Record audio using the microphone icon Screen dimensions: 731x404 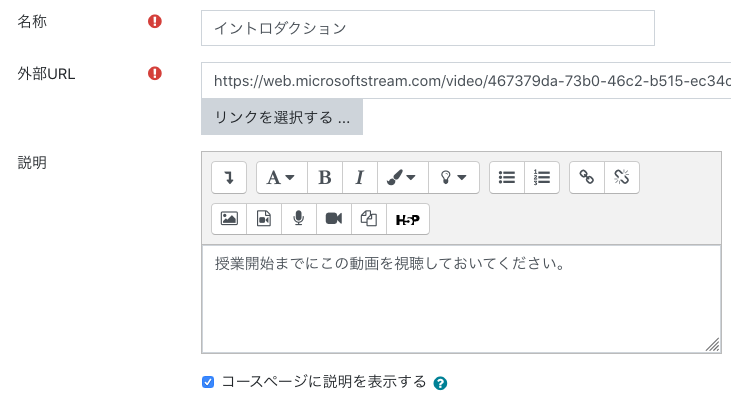[299, 219]
